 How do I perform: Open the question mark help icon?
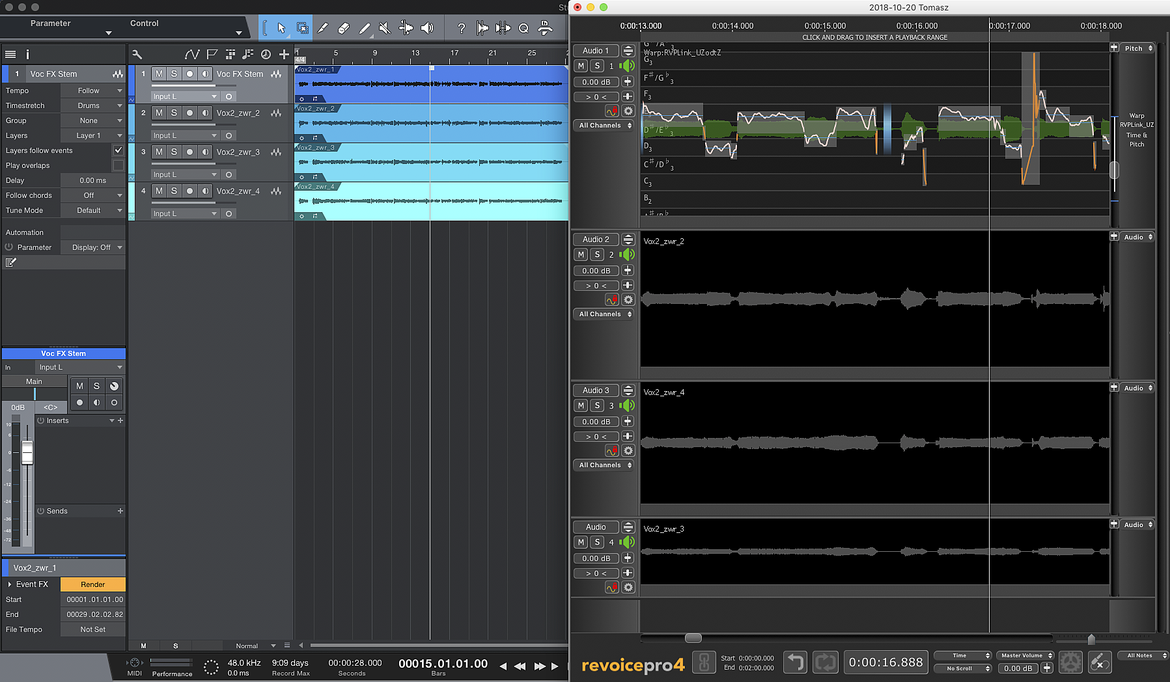461,28
